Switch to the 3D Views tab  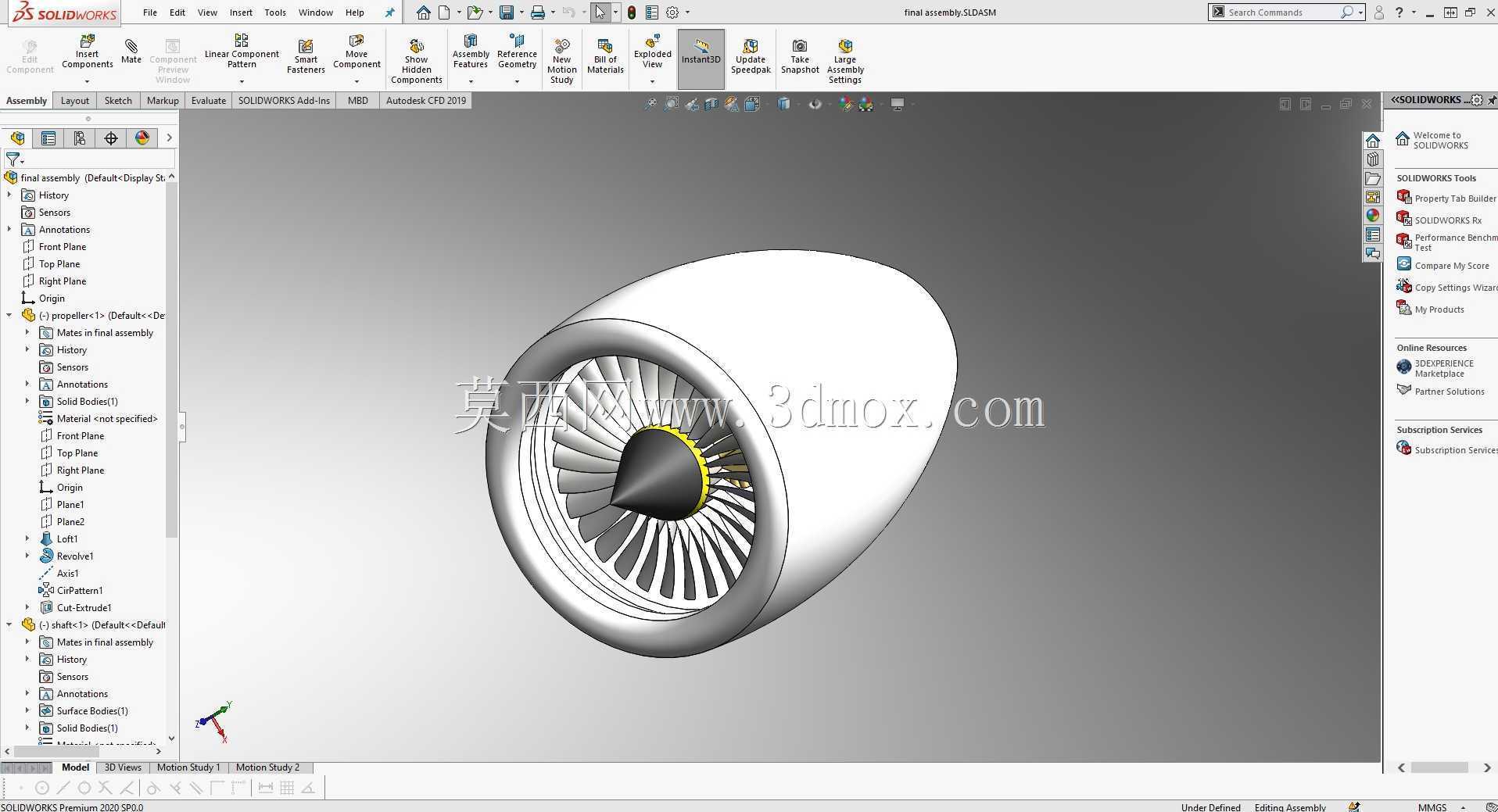pyautogui.click(x=123, y=767)
